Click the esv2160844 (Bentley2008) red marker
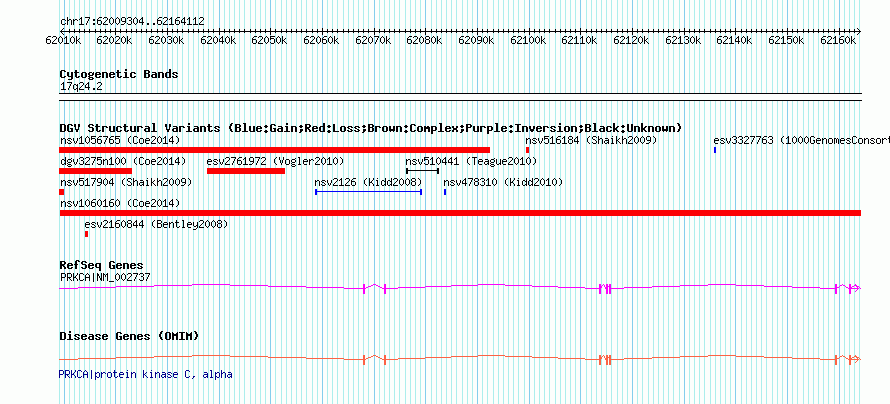The image size is (890, 404). point(86,234)
